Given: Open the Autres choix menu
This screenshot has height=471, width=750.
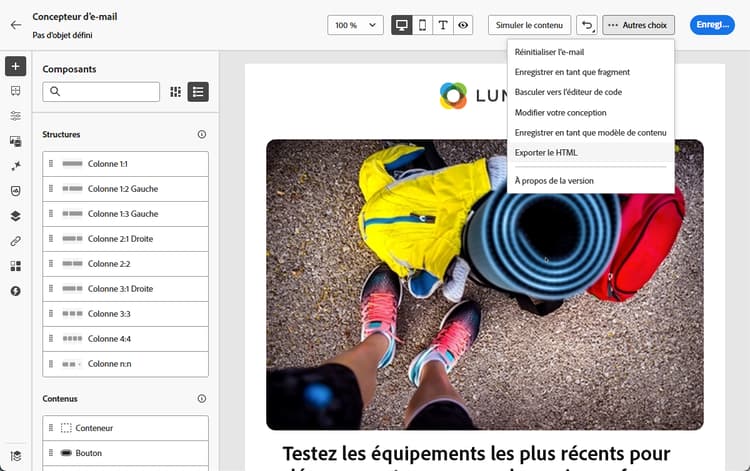Looking at the screenshot, I should pyautogui.click(x=639, y=25).
